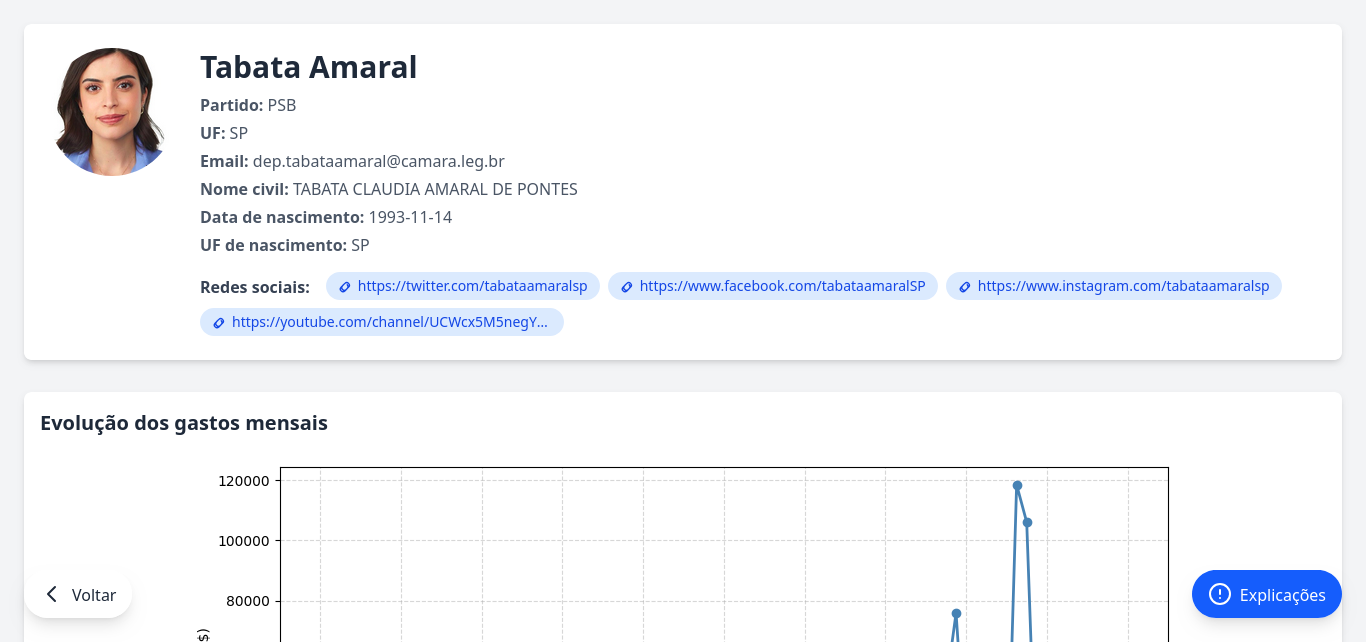This screenshot has height=642, width=1366.
Task: Select the highest data point near 120000
Action: (x=1017, y=486)
